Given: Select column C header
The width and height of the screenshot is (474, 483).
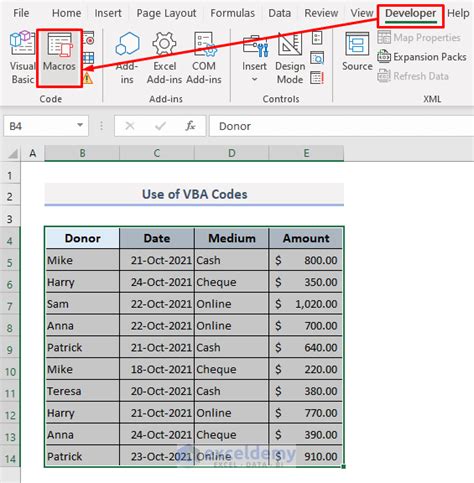Looking at the screenshot, I should 157,153.
